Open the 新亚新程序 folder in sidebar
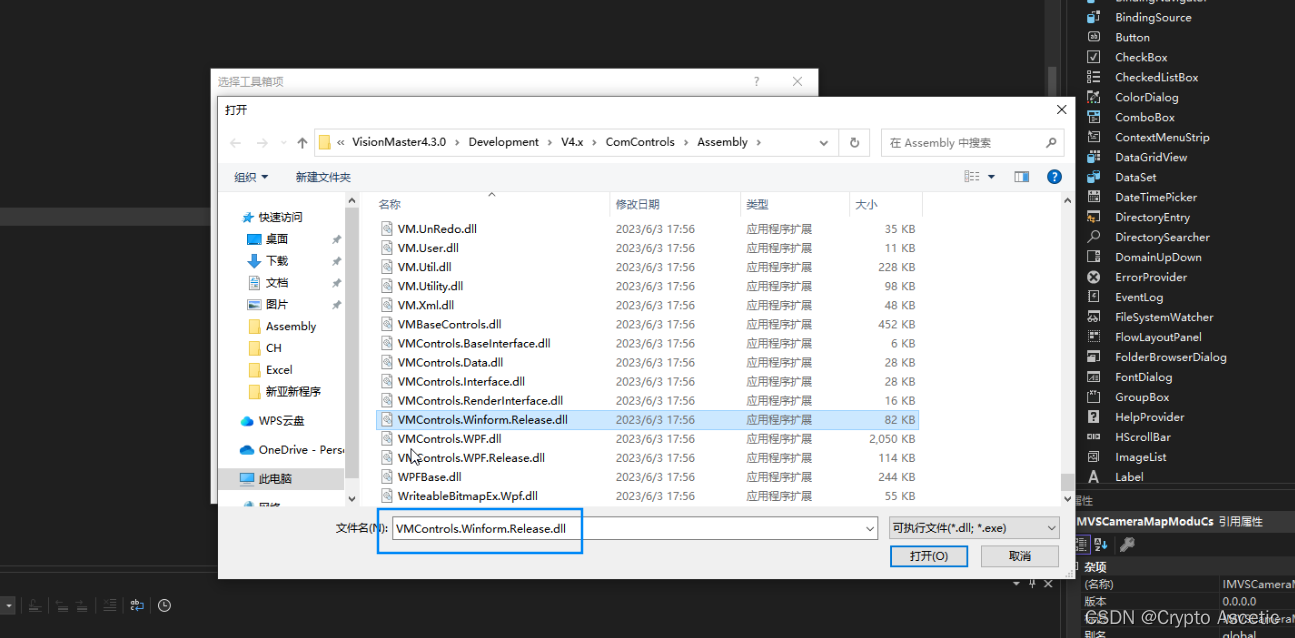Screen dimensions: 1295x638 [x=283, y=392]
